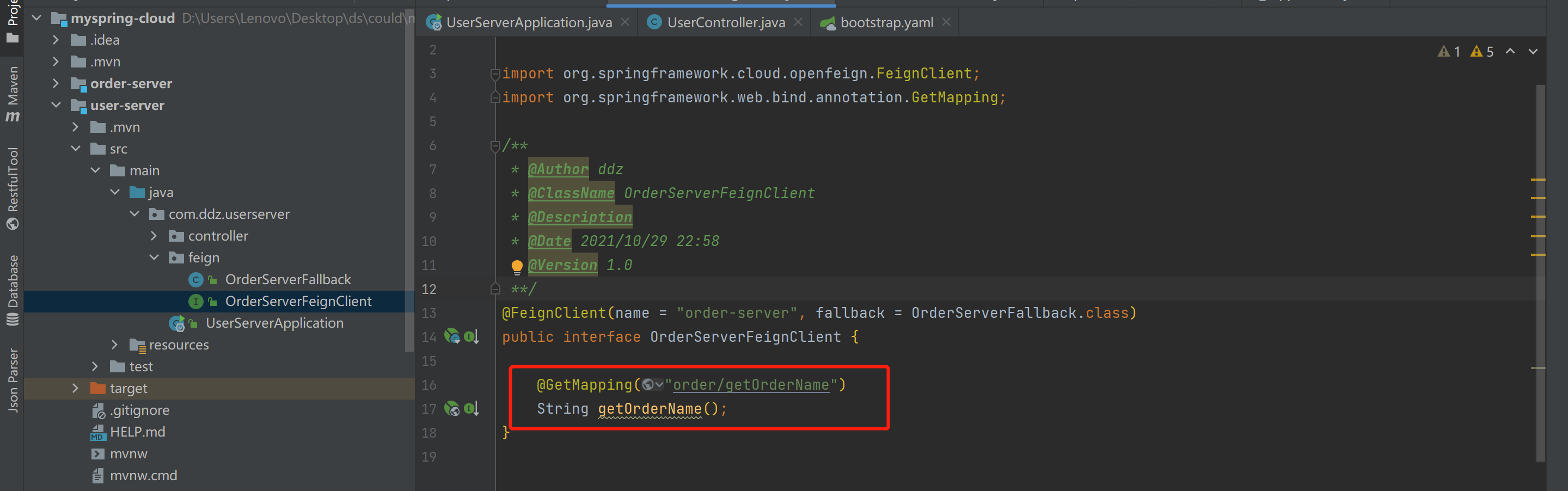Close the UserServerApplication.java tab
1568x491 pixels.
tap(625, 22)
